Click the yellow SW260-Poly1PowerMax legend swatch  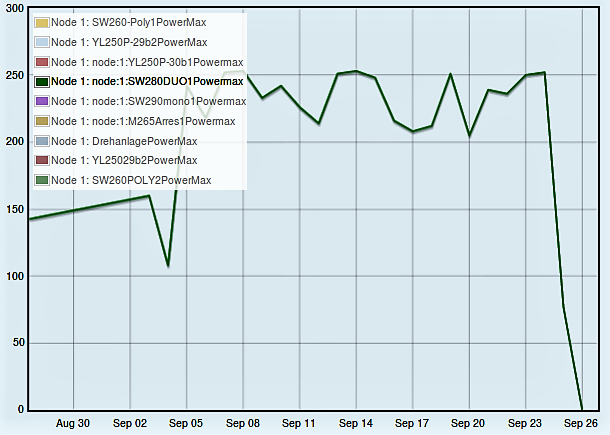coord(41,23)
